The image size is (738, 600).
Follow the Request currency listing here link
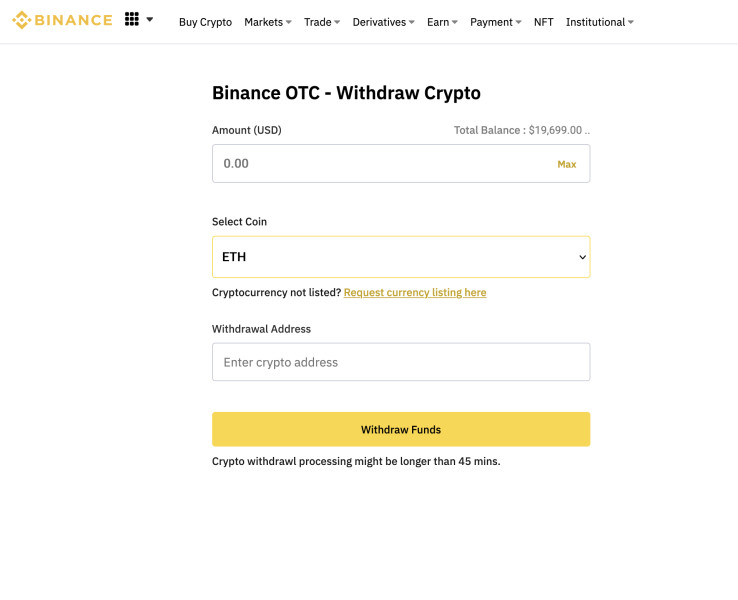[415, 293]
